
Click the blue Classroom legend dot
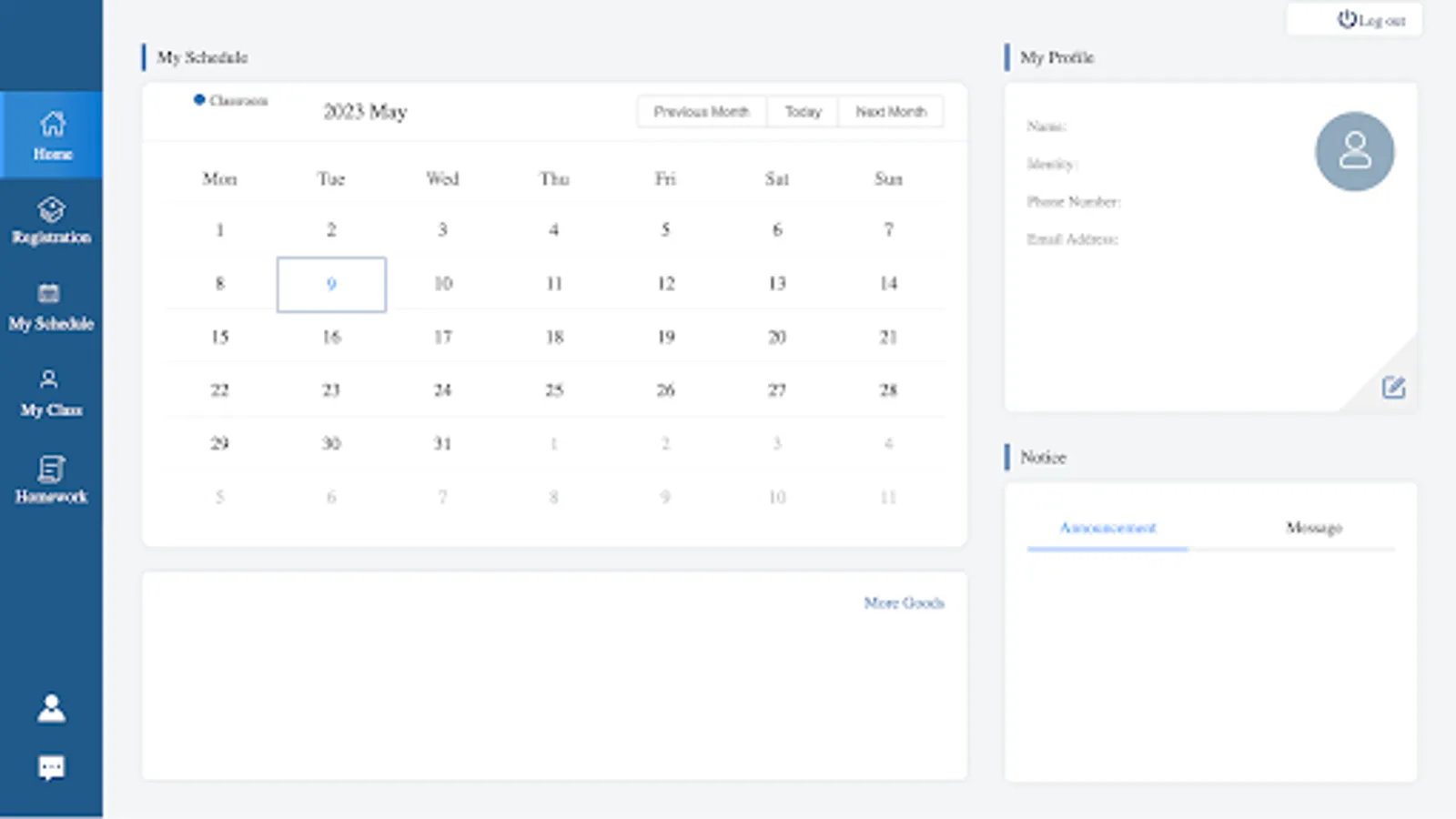pos(199,99)
